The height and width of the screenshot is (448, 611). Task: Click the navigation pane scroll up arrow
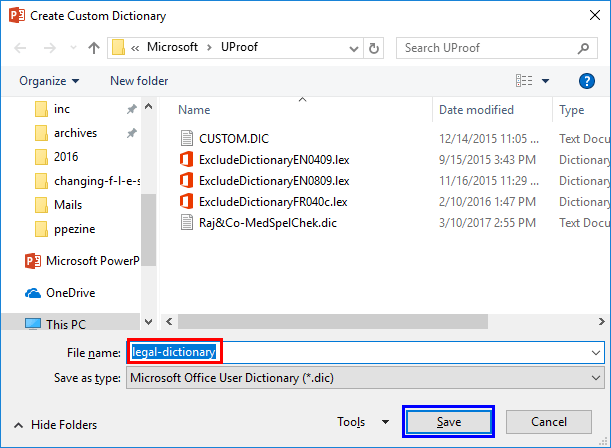pos(148,106)
